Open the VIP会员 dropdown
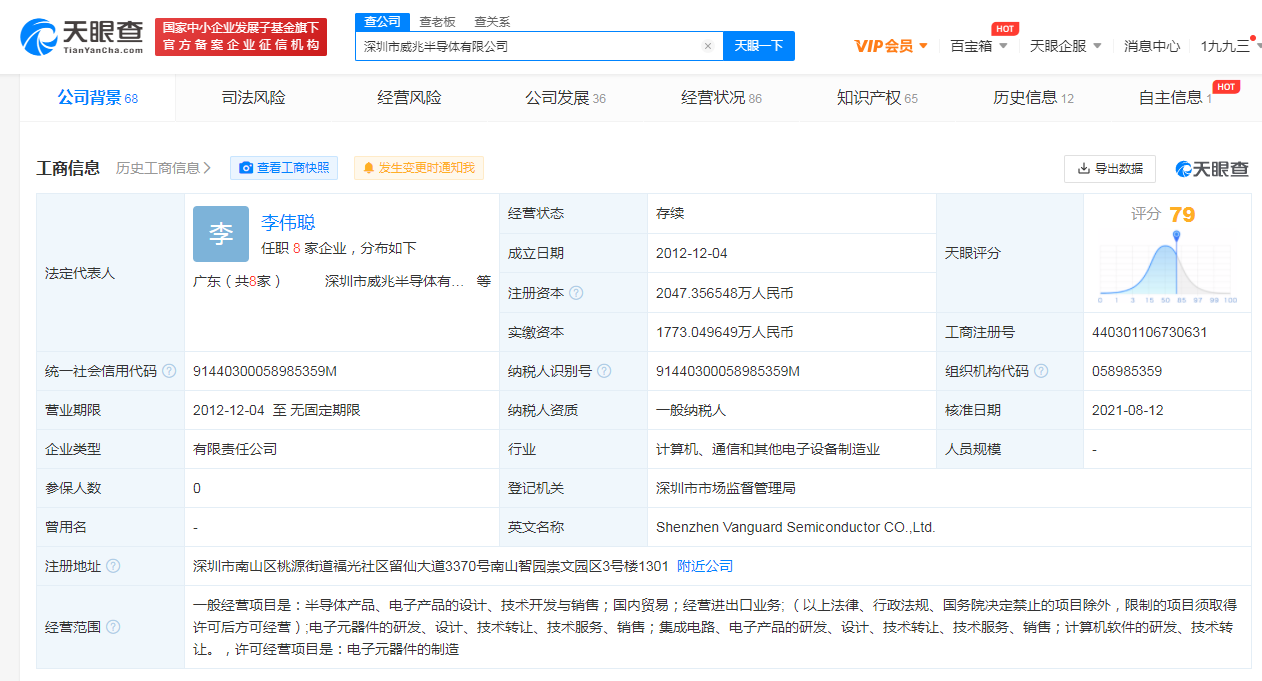1262x681 pixels. point(883,46)
